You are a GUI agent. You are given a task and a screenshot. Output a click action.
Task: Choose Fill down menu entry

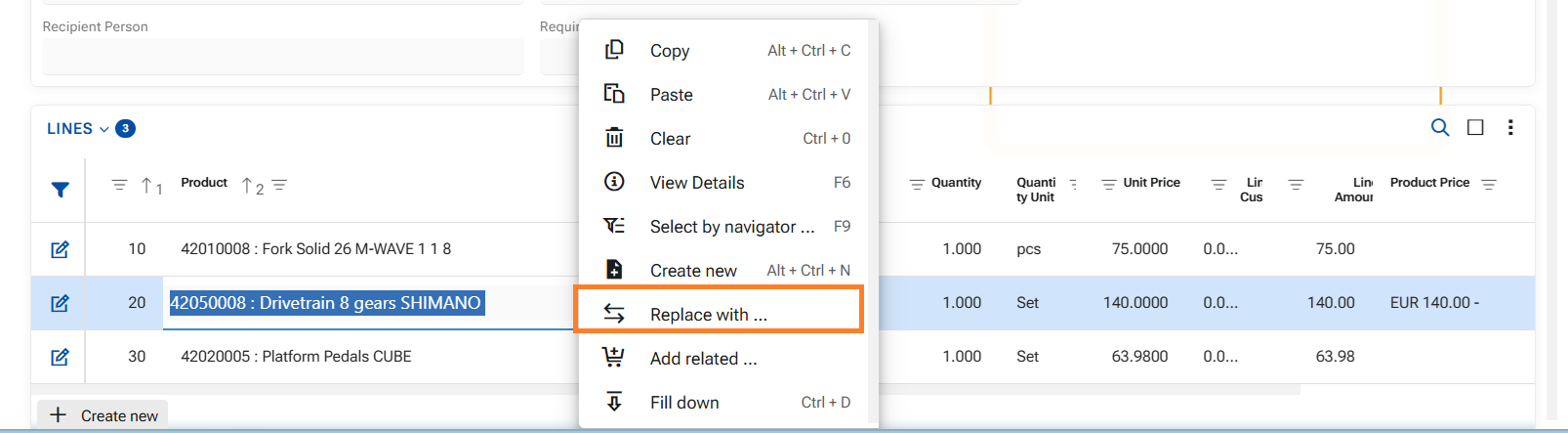pos(684,403)
